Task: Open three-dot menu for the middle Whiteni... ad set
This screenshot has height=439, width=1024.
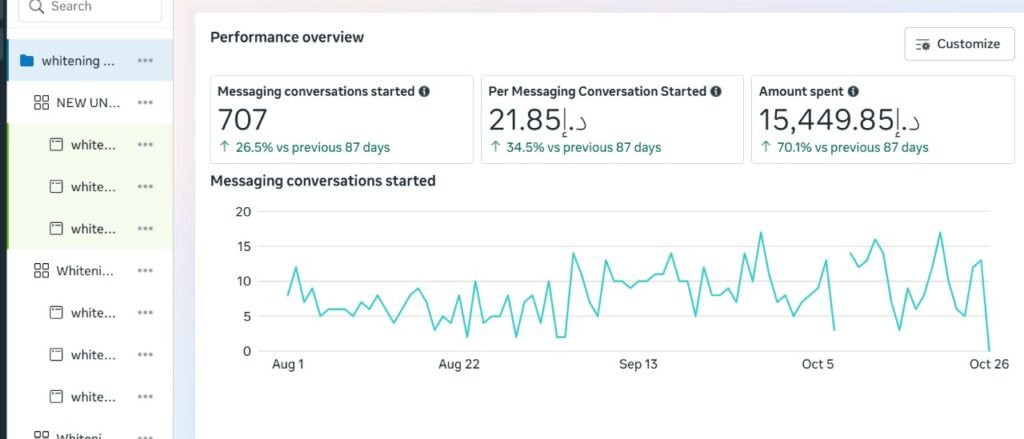Action: tap(145, 271)
